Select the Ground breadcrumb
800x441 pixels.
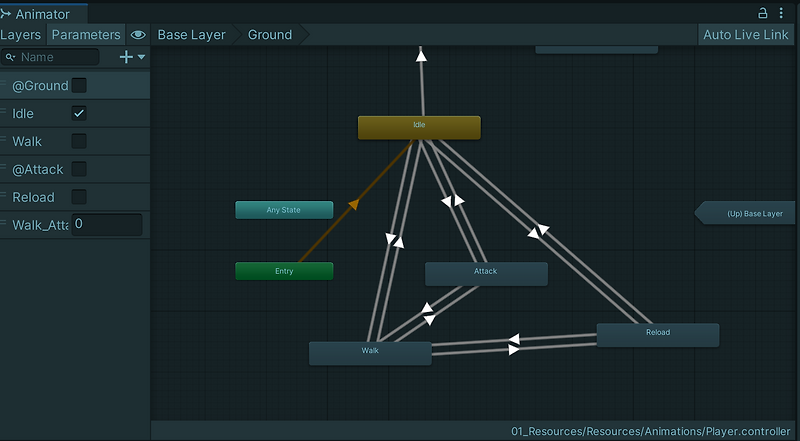[270, 35]
